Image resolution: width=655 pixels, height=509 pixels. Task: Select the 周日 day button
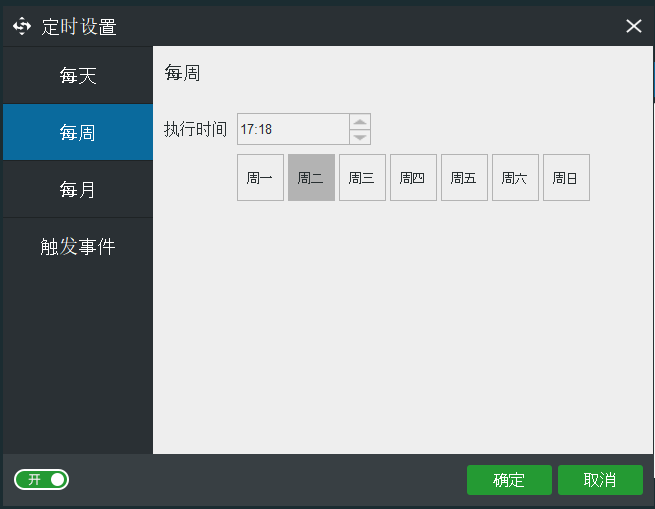pyautogui.click(x=566, y=178)
